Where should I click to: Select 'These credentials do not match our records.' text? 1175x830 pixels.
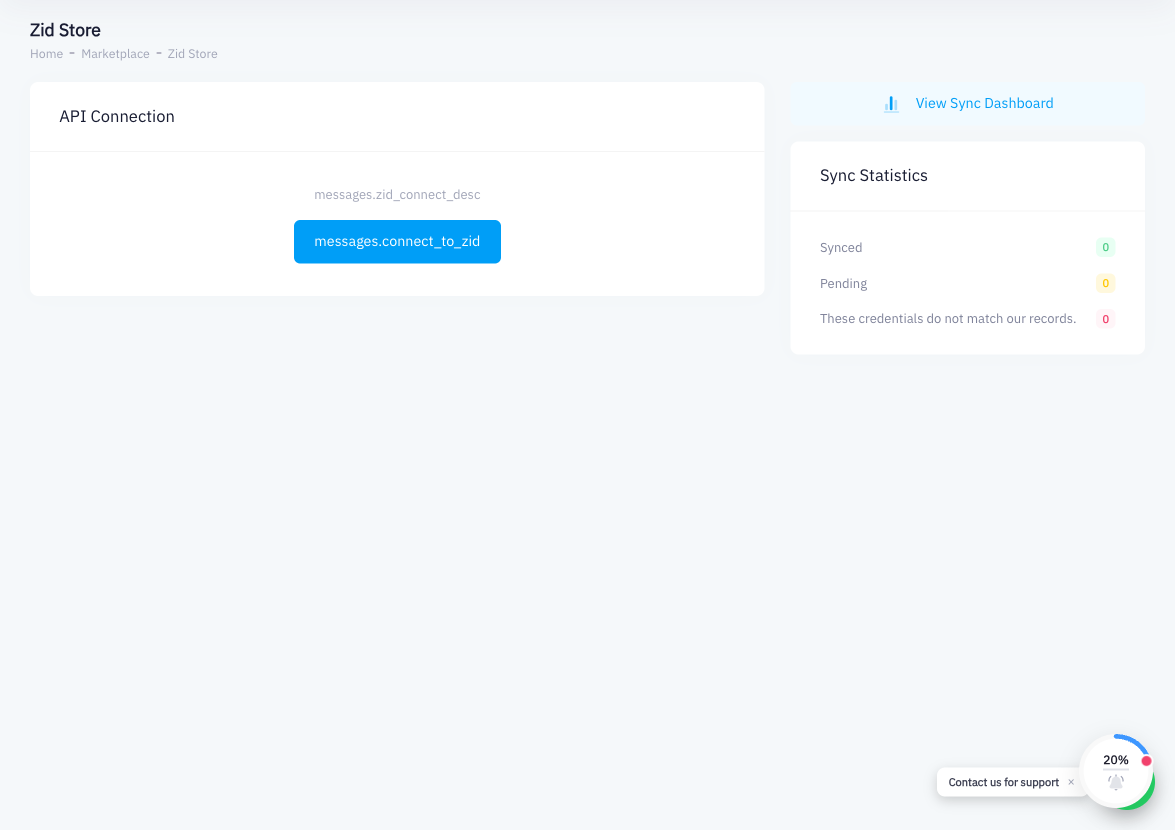tap(948, 318)
